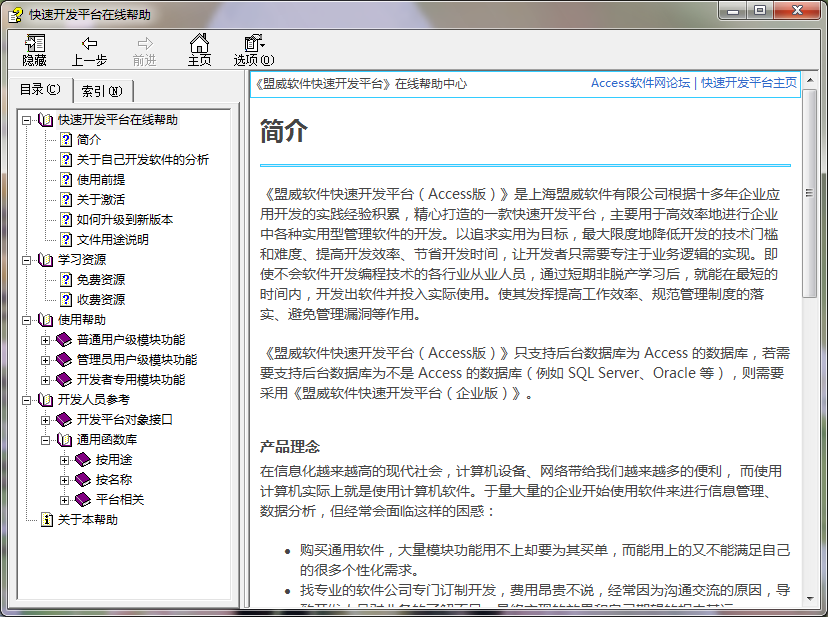
Task: Open the 收费资源 topic
Action: tap(101, 300)
